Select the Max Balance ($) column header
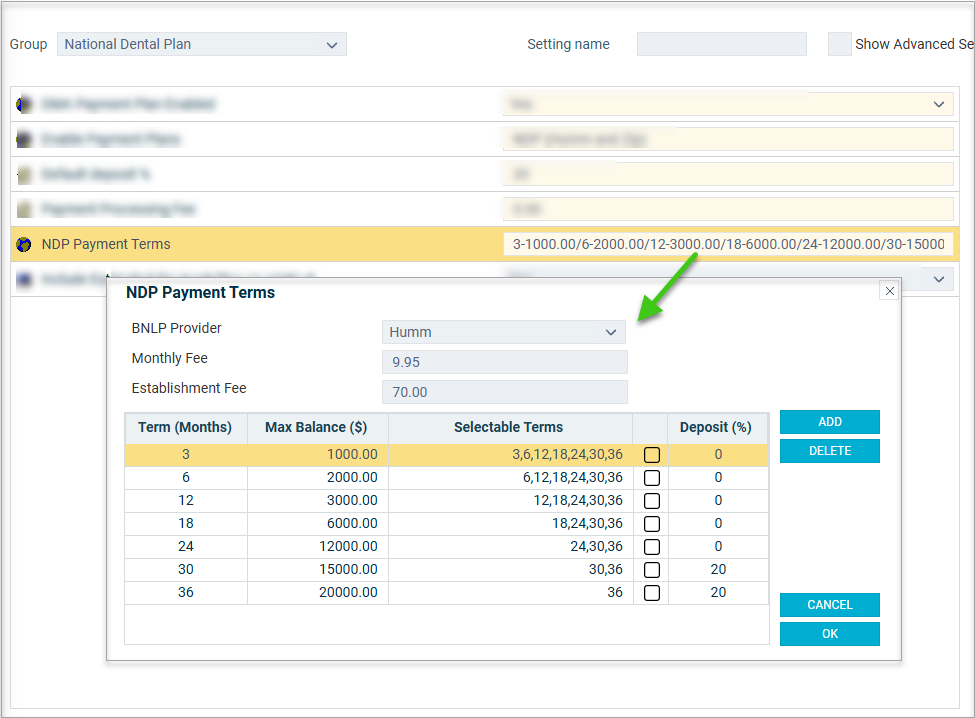 coord(317,428)
